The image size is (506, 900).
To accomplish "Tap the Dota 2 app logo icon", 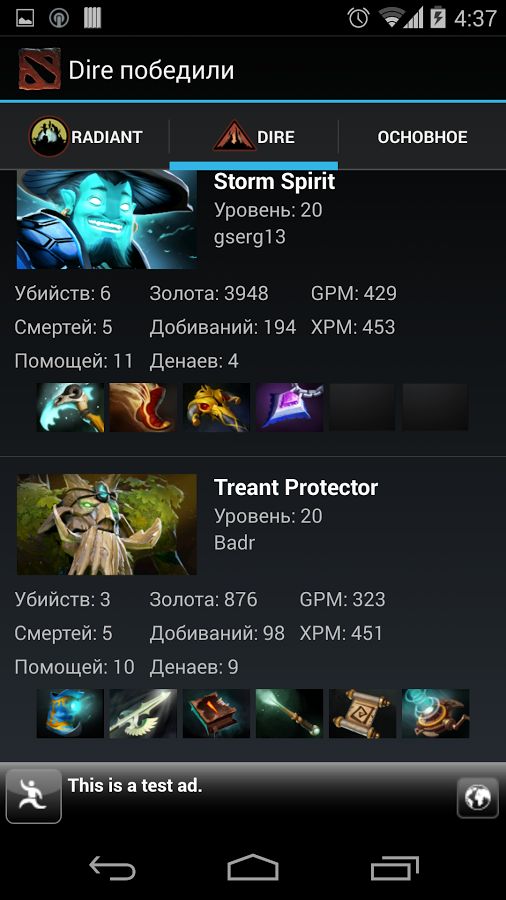I will pos(39,69).
